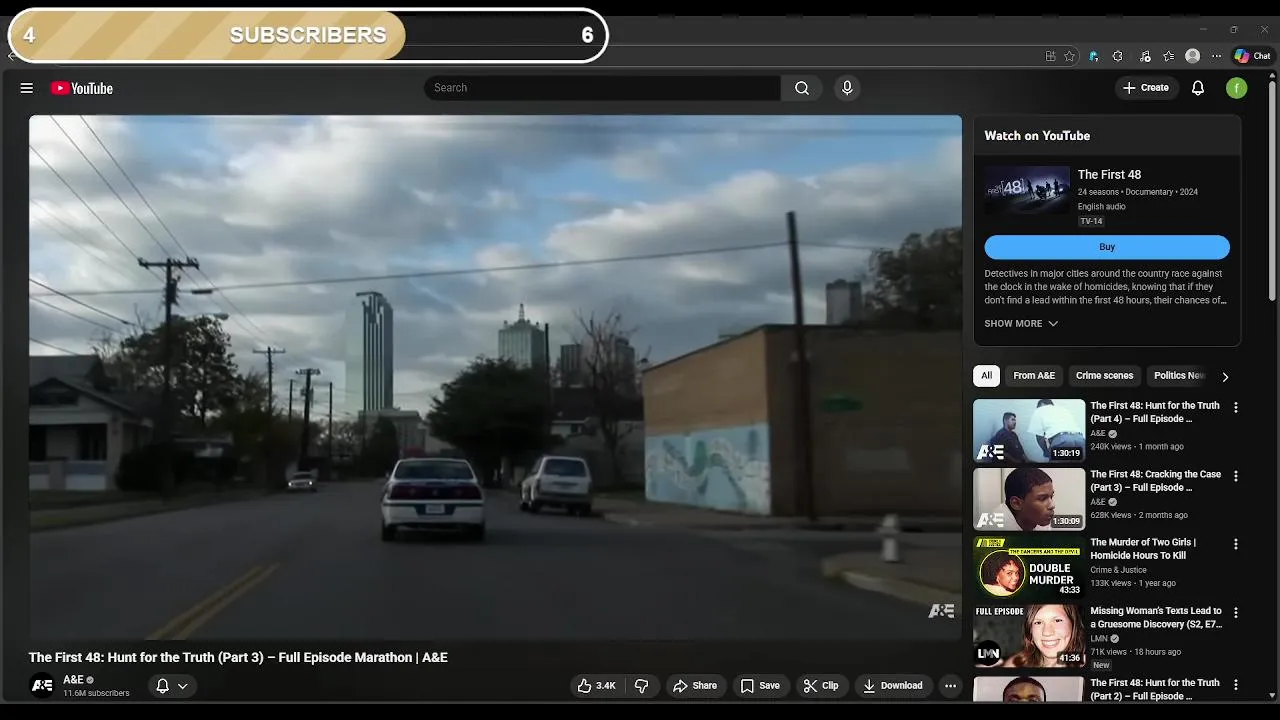1280x720 pixels.
Task: Open The Murder of Two Girls video title
Action: tap(1143, 549)
